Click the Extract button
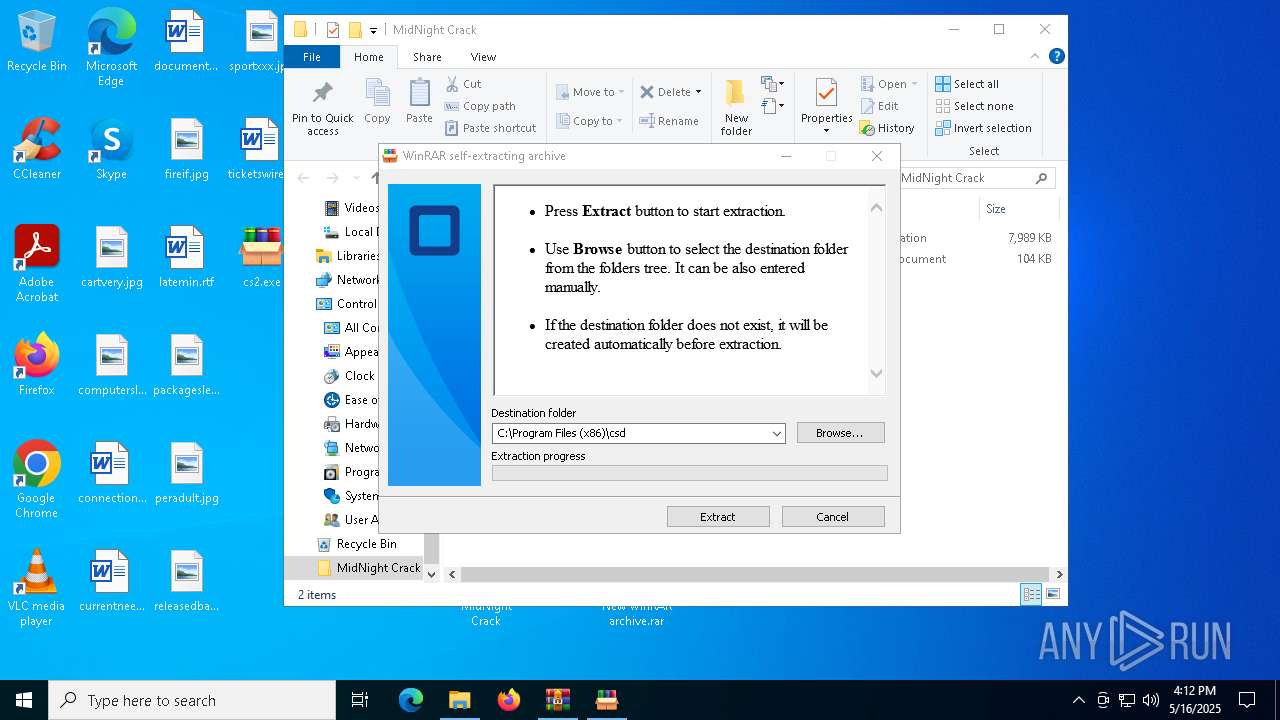1280x720 pixels. [x=718, y=517]
